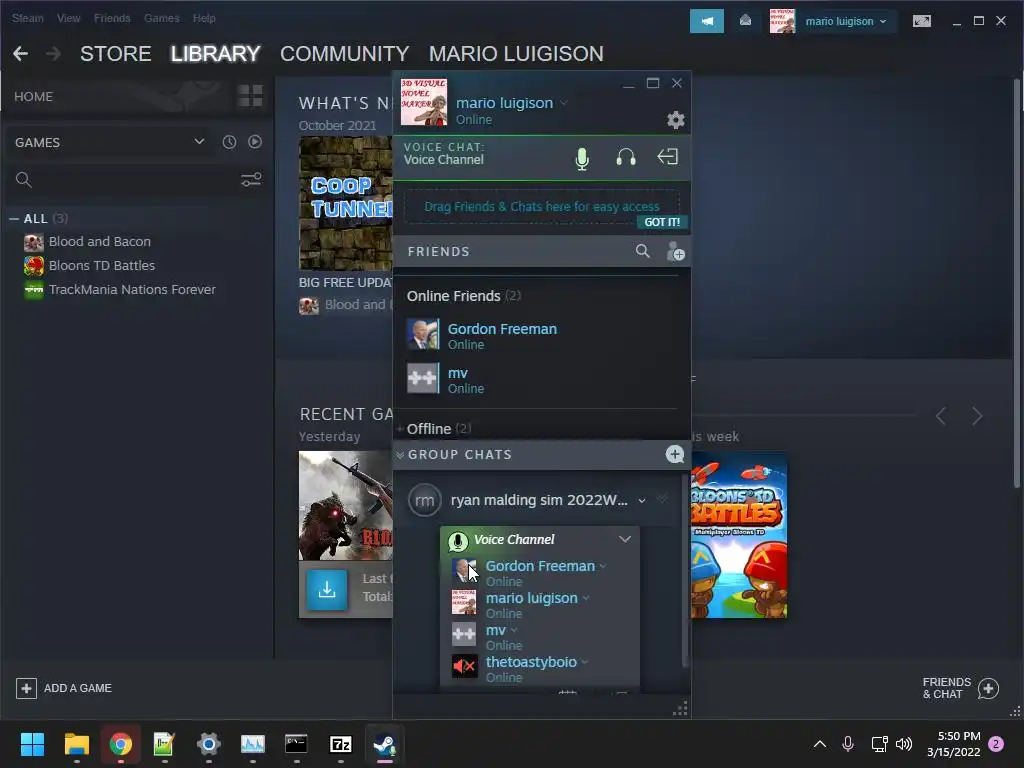This screenshot has width=1024, height=768.
Task: Open mario luigison voice member dropdown
Action: (x=586, y=598)
